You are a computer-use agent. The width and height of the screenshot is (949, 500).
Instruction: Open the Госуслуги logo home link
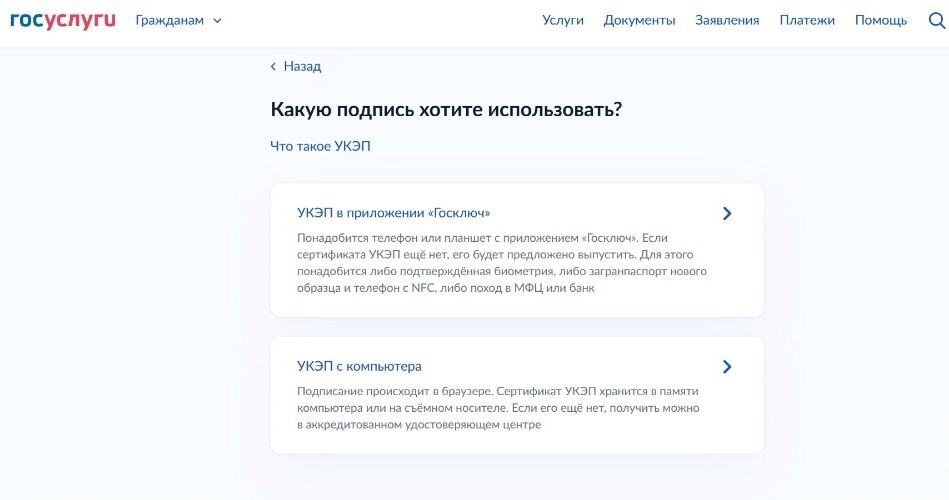tap(63, 21)
